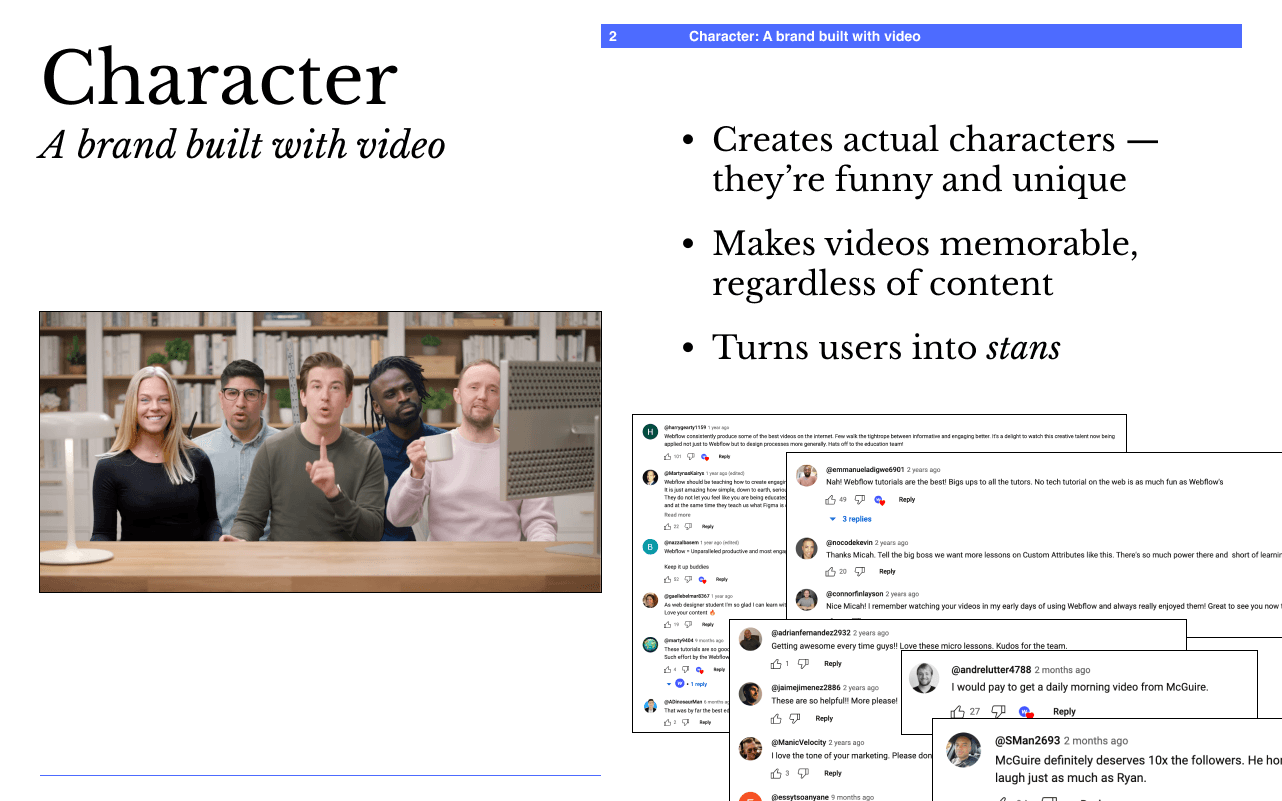Reply to @ADinosaurMan's comment

(705, 722)
